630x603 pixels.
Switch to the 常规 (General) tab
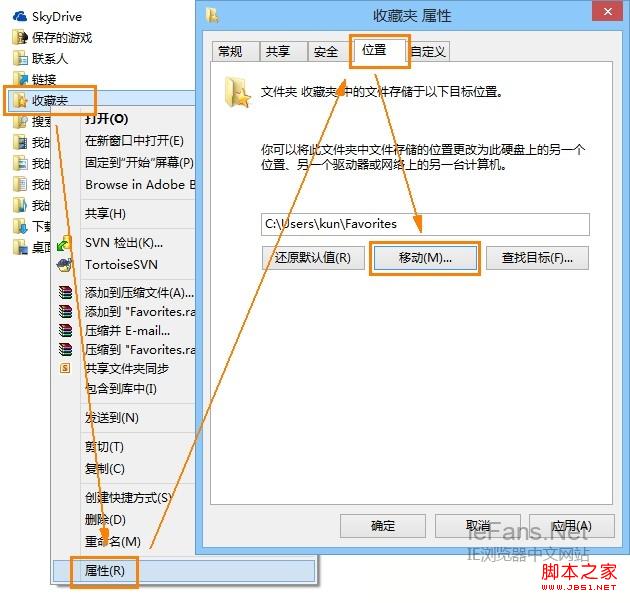pos(235,51)
